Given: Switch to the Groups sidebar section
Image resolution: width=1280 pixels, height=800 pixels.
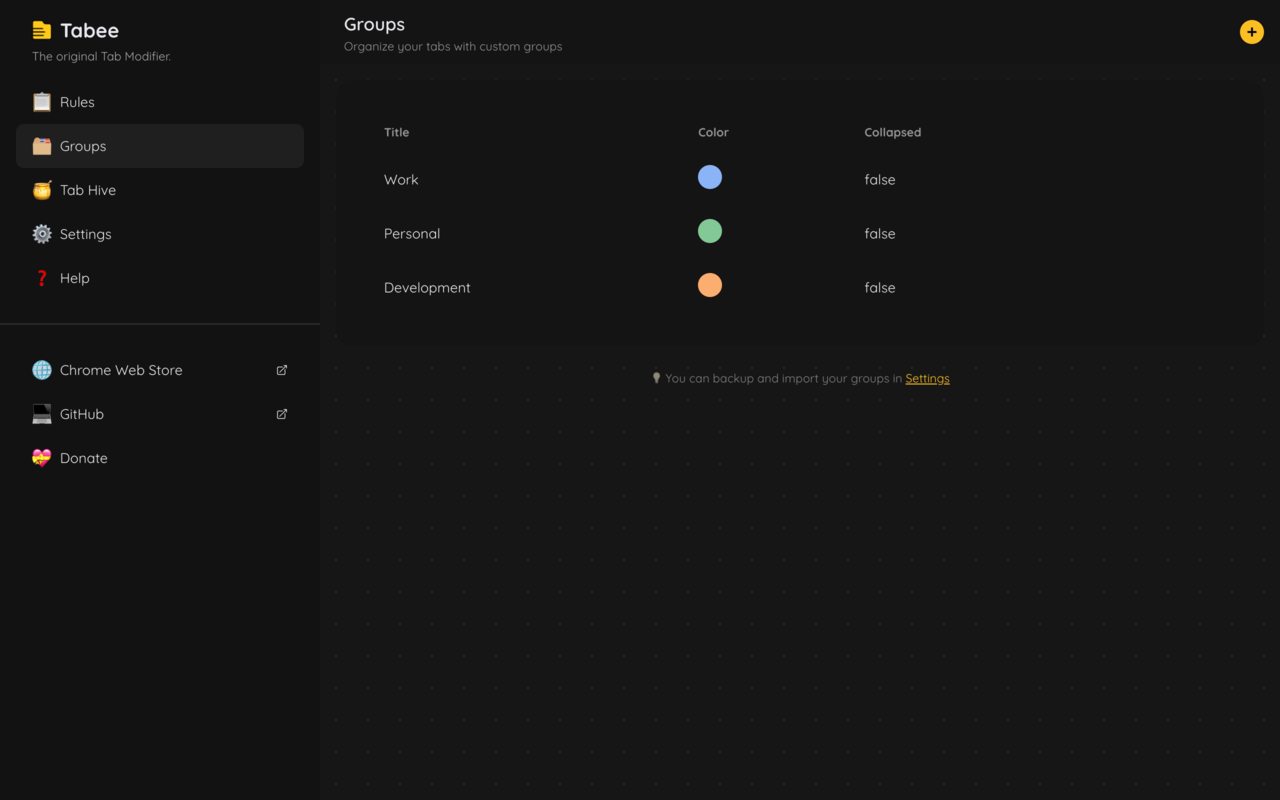Looking at the screenshot, I should tap(82, 145).
